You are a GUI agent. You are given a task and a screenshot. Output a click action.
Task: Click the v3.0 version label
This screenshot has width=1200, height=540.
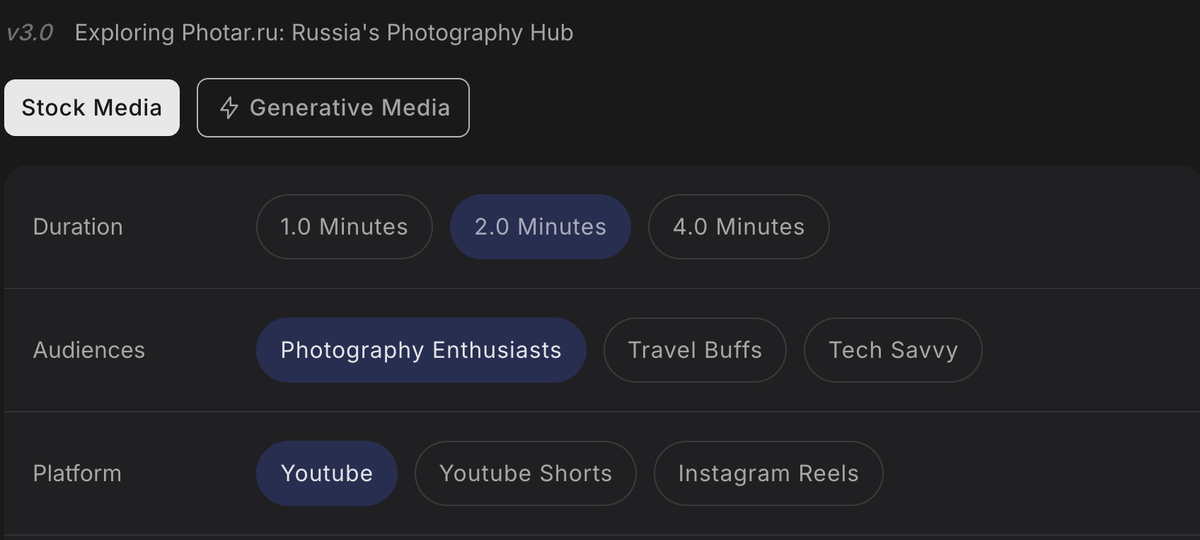(30, 33)
